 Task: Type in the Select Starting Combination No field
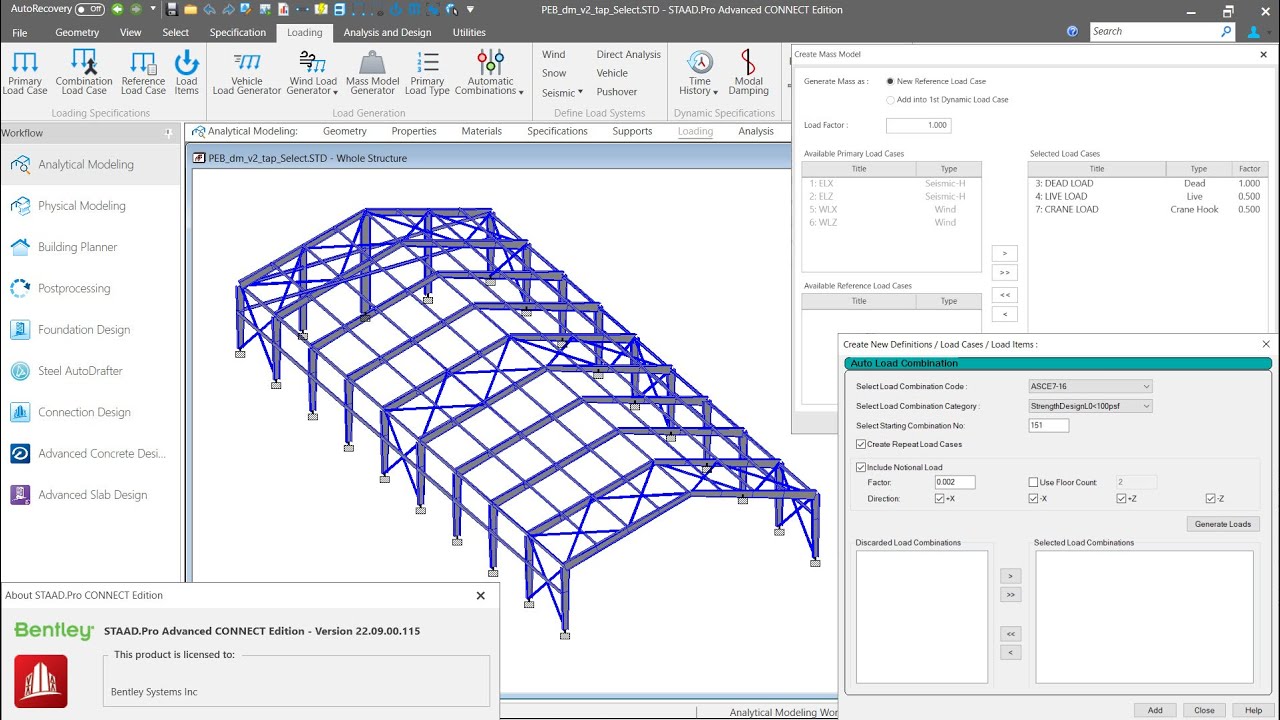pyautogui.click(x=1047, y=425)
